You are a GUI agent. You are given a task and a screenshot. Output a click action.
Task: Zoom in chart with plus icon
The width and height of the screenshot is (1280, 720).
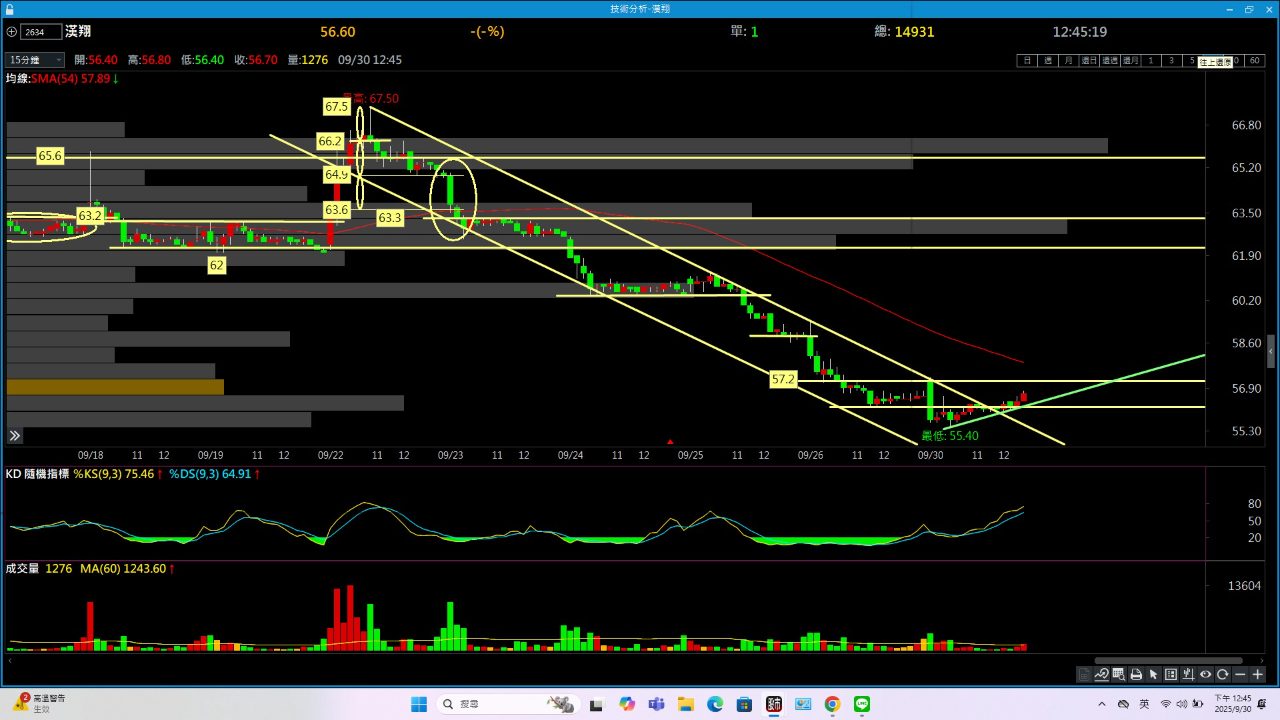pyautogui.click(x=1257, y=675)
